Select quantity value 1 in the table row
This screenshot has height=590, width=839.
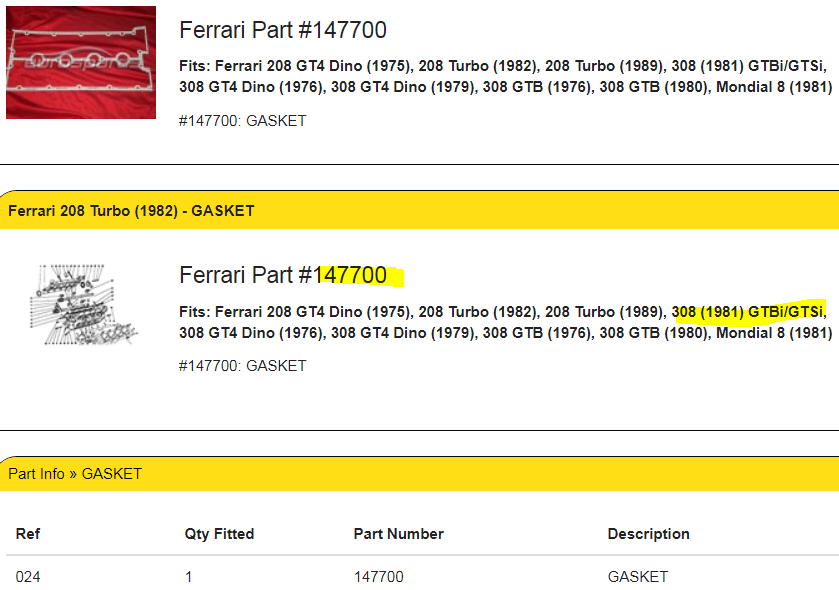(x=189, y=576)
